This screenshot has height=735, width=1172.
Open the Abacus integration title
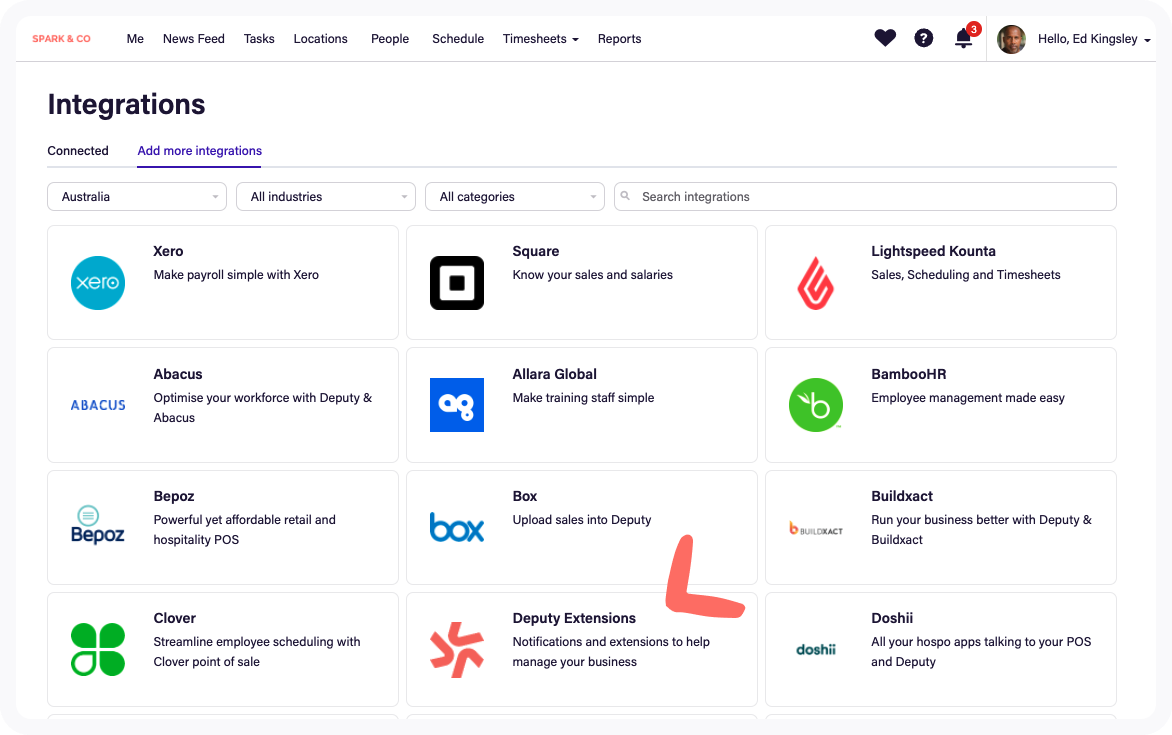coord(178,374)
